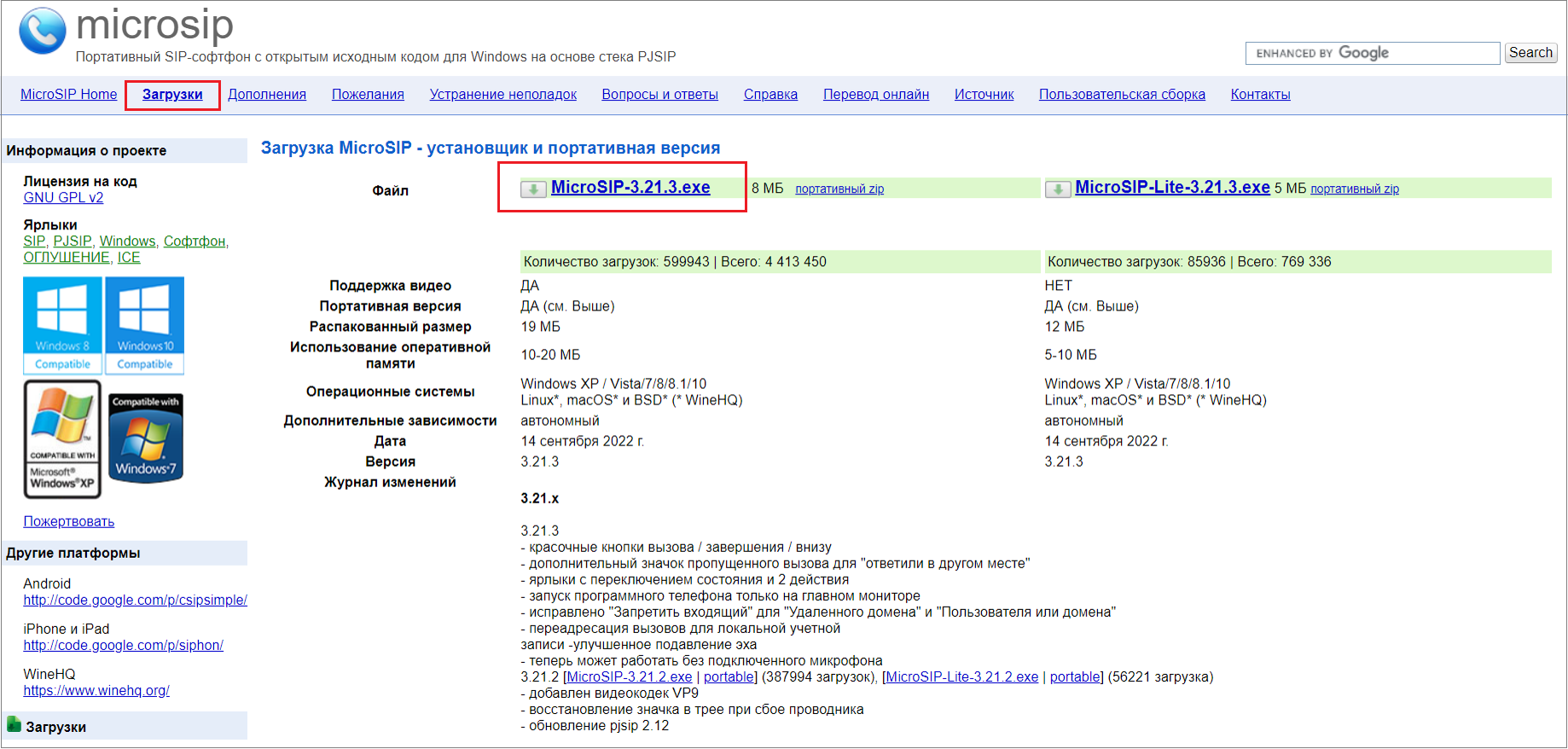The image size is (1568, 749).
Task: Go to the Дополнения page
Action: [x=267, y=95]
